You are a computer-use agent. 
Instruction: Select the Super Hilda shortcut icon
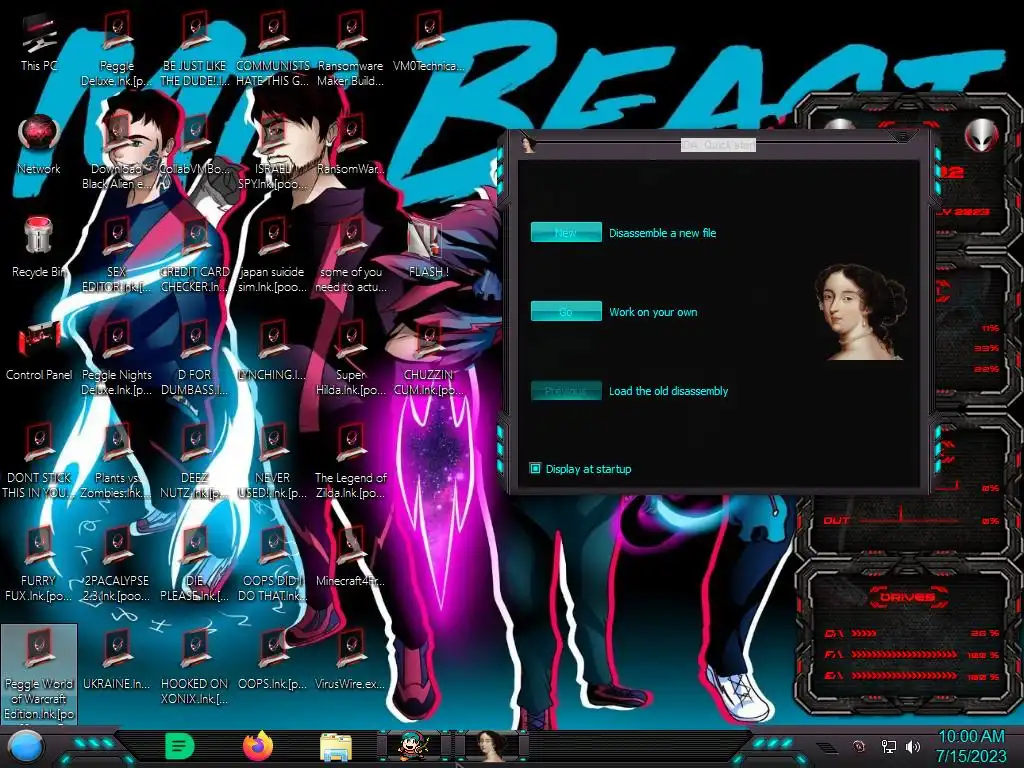coord(351,359)
